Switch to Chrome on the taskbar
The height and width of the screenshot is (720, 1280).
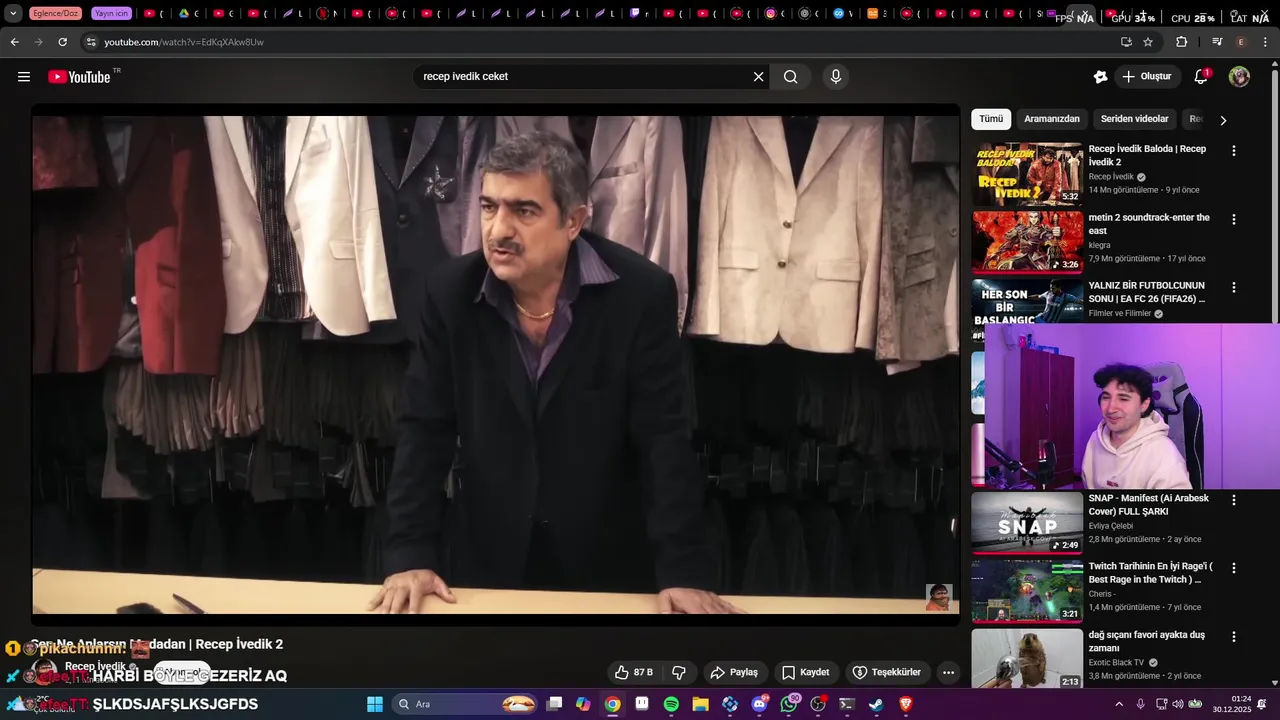pyautogui.click(x=612, y=704)
